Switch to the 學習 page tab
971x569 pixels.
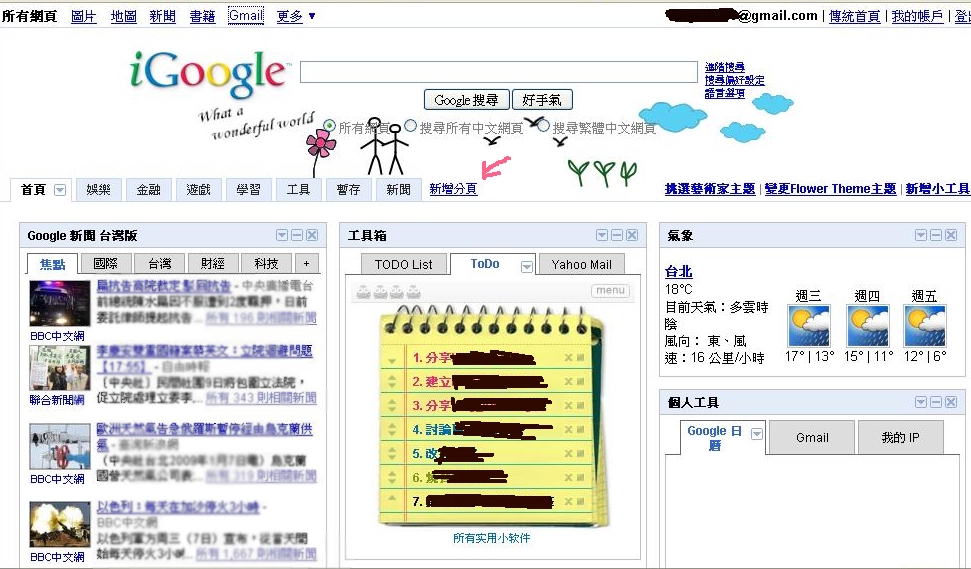click(248, 189)
